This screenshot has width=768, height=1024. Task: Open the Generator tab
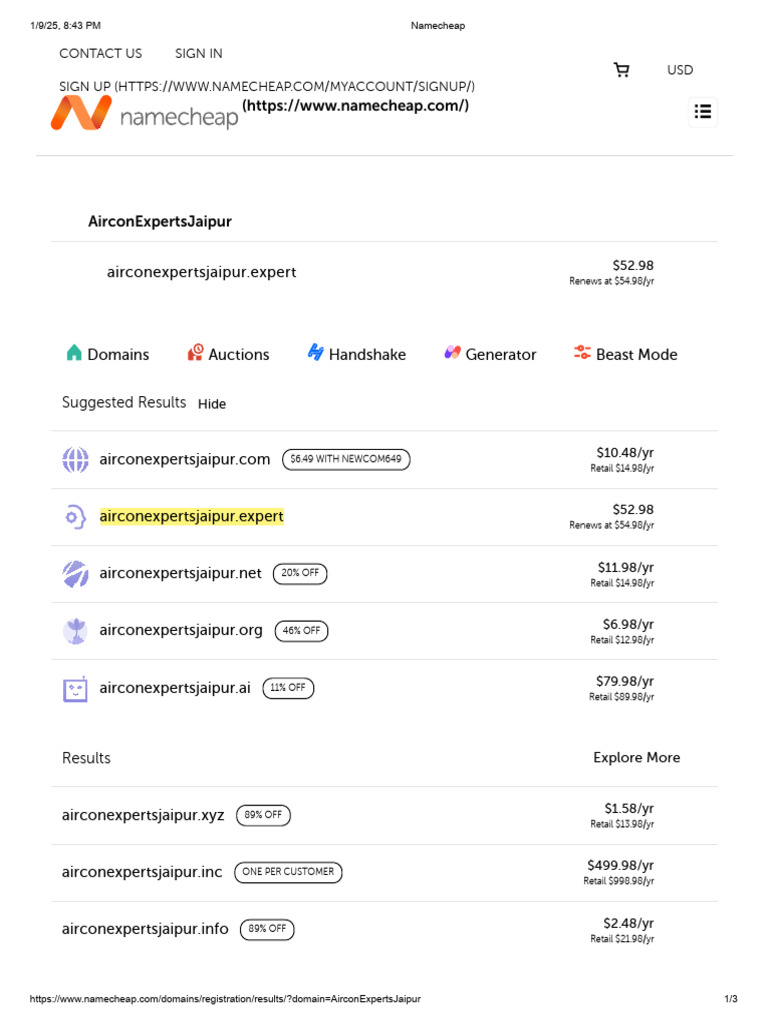490,354
